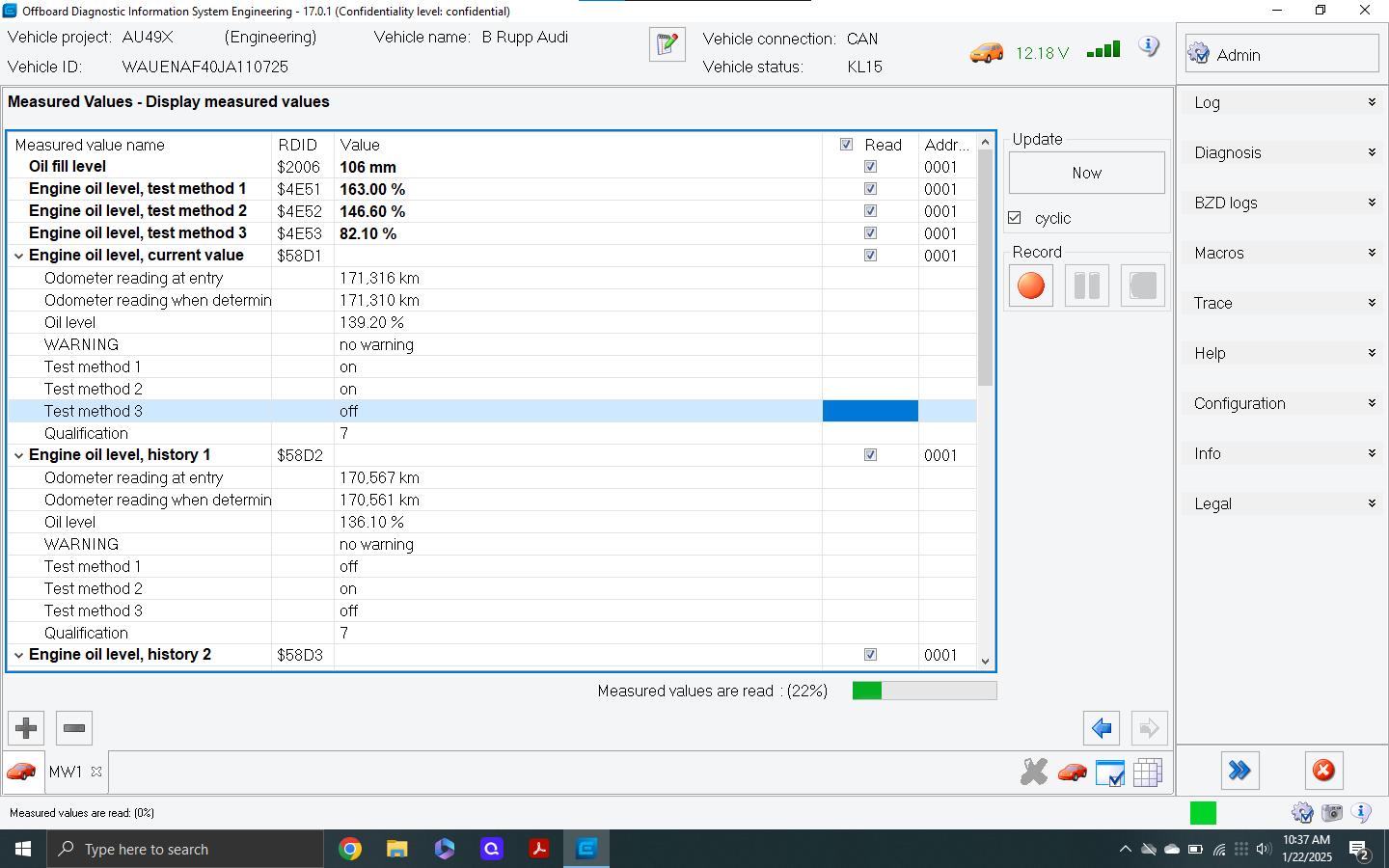The image size is (1389, 868).
Task: Collapse Engine oil level, current value
Action: point(18,256)
